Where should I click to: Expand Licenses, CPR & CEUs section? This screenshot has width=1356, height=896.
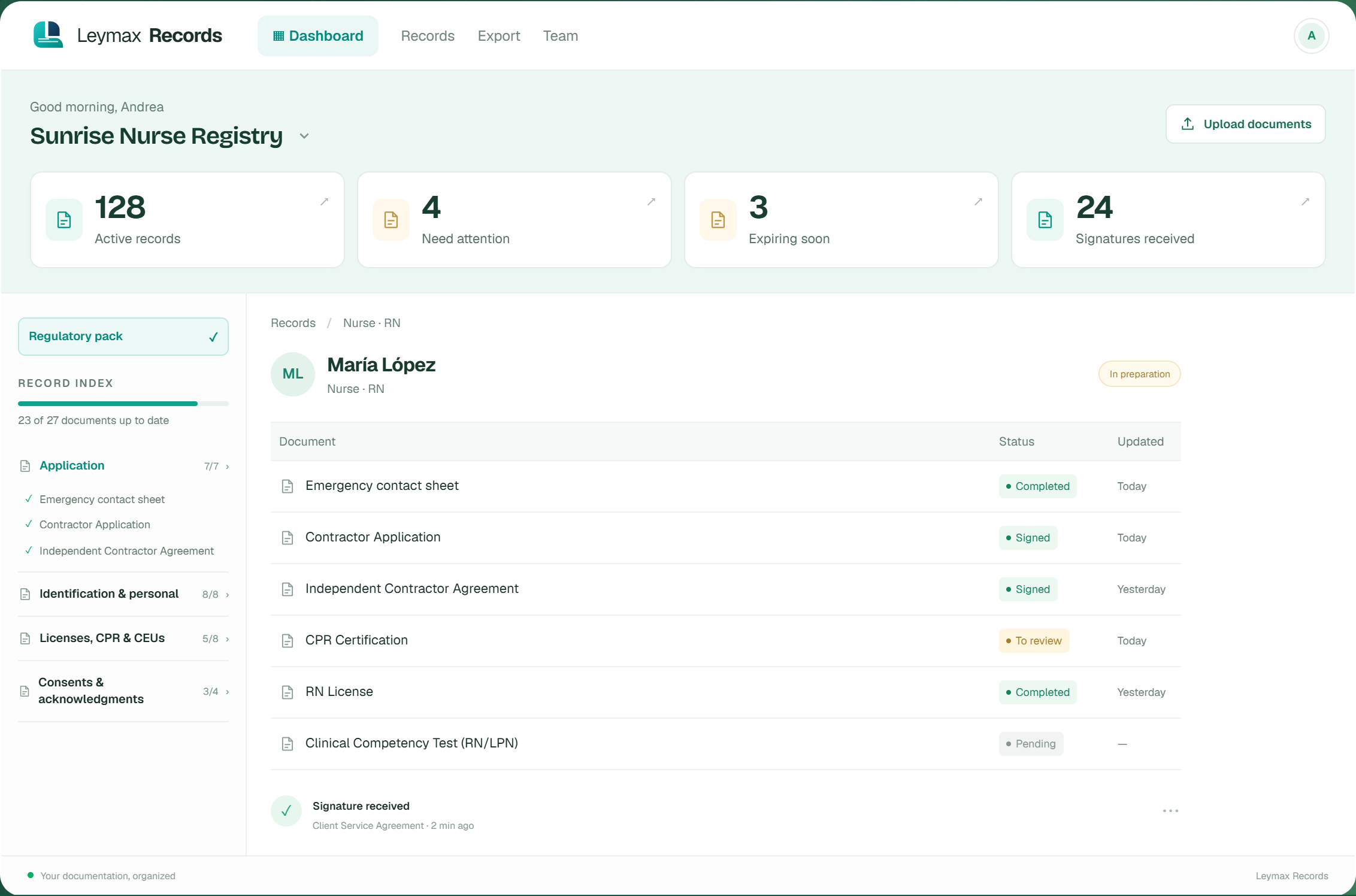(124, 638)
